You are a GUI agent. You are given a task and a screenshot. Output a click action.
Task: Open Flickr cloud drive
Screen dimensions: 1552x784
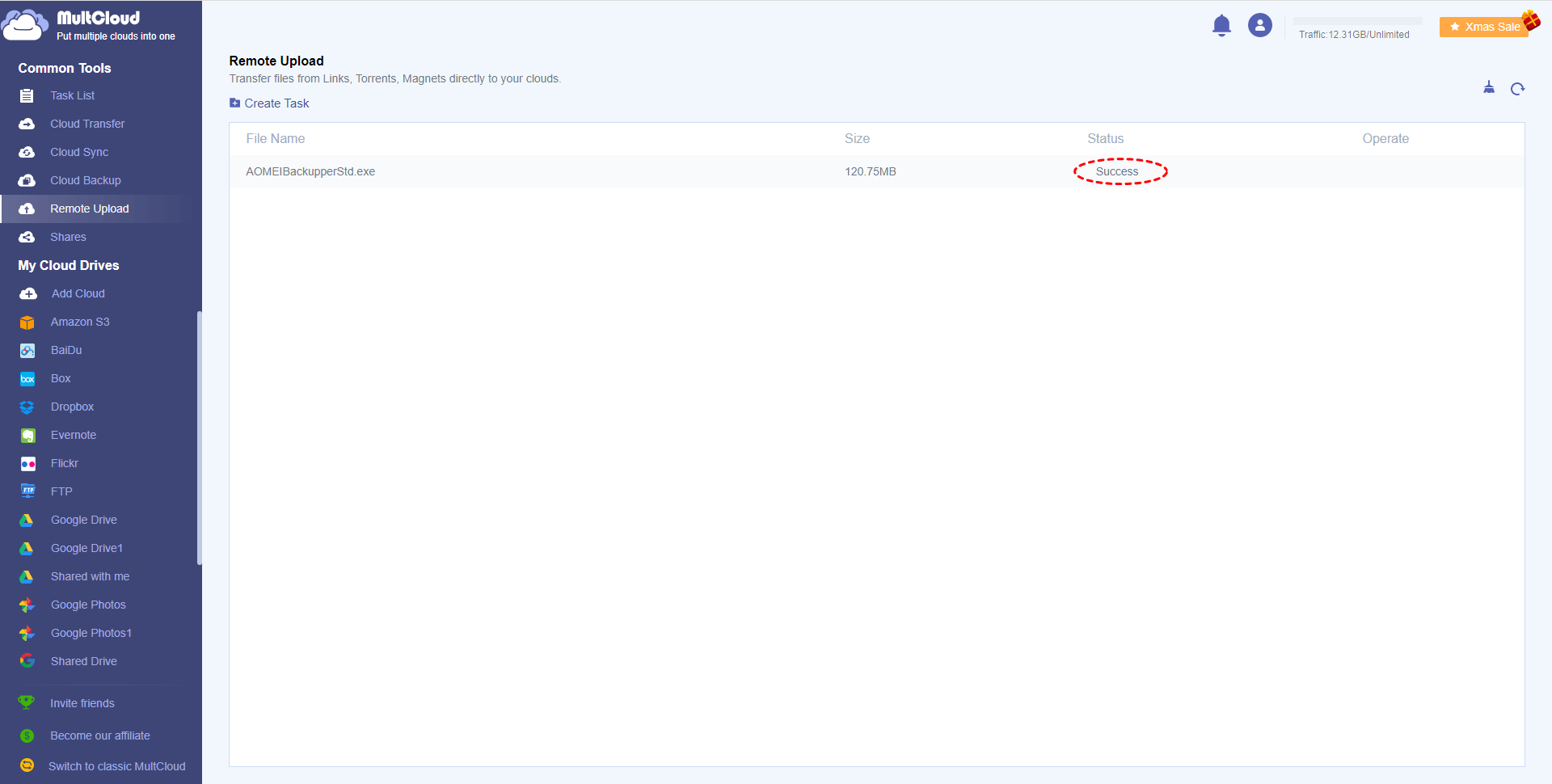65,463
